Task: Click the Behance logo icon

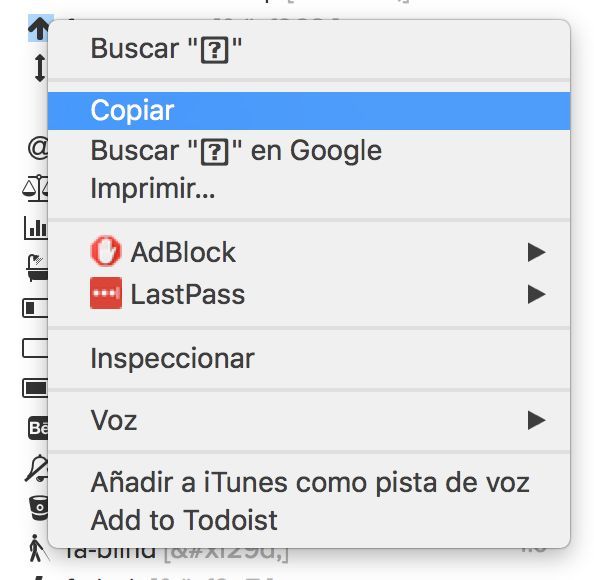Action: pos(38,428)
